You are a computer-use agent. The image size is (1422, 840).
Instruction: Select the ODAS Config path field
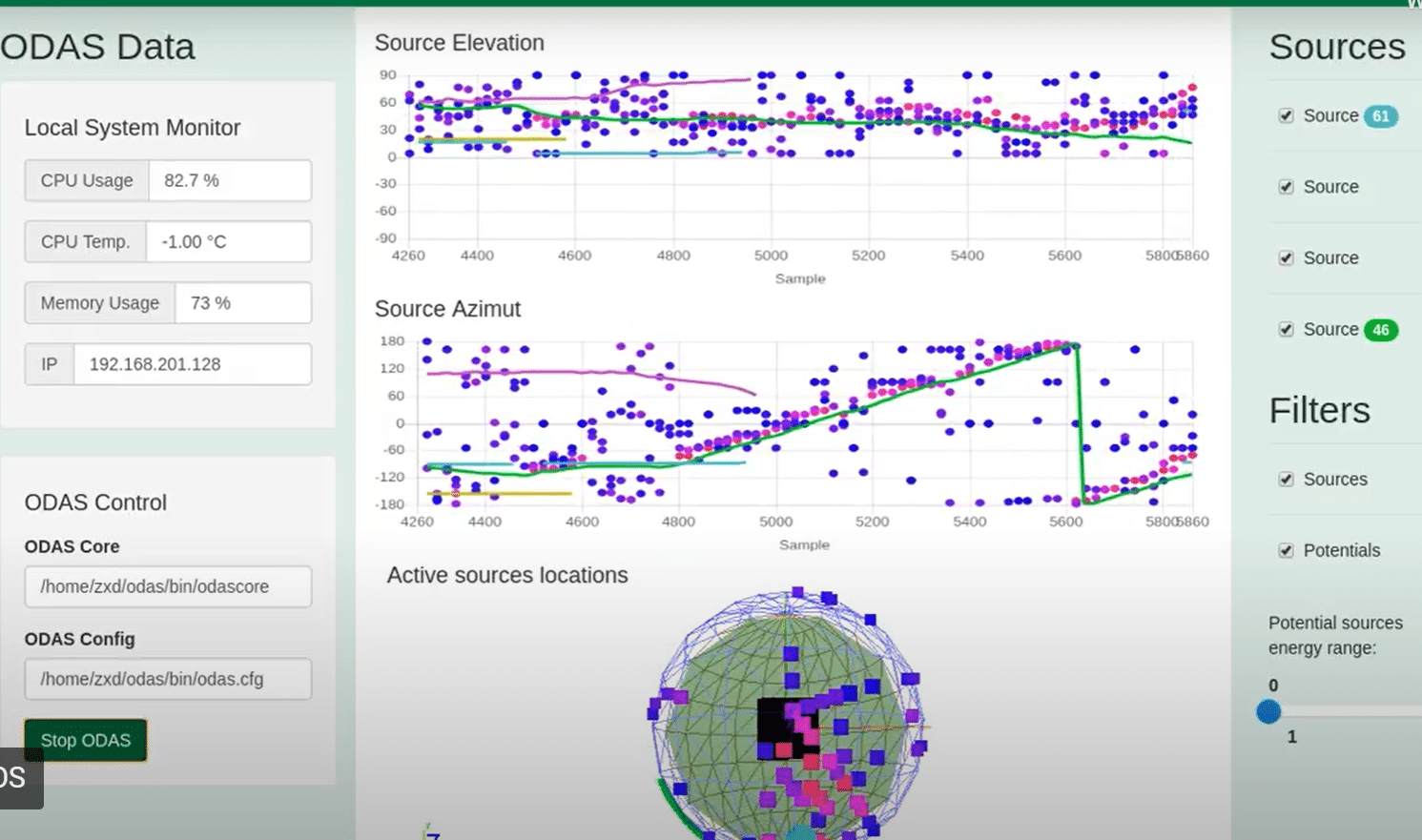click(x=168, y=679)
